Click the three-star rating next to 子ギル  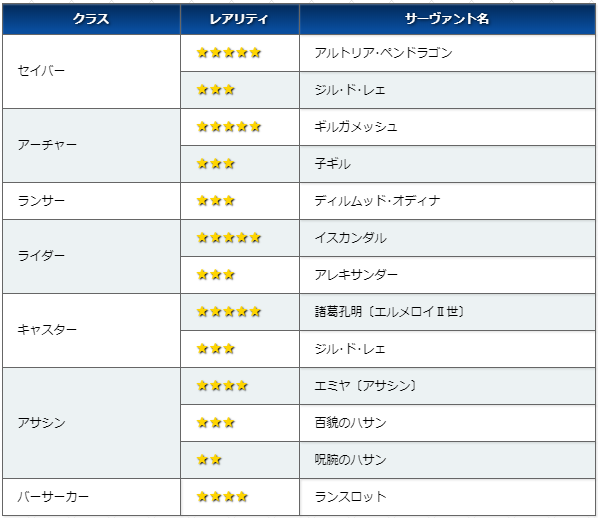[x=216, y=164]
